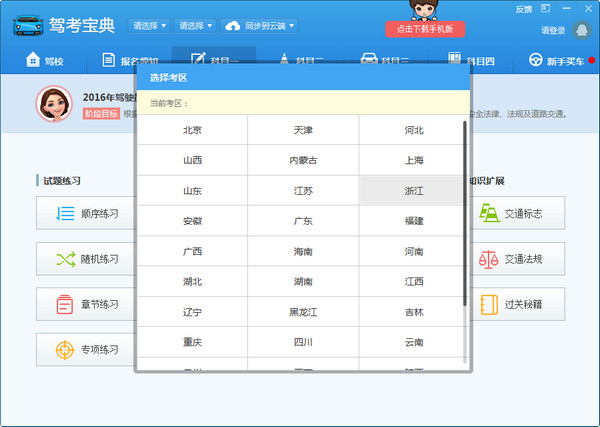Viewport: 600px width, 427px height.
Task: Click the red 点击下载手机版 button
Action: 425,29
